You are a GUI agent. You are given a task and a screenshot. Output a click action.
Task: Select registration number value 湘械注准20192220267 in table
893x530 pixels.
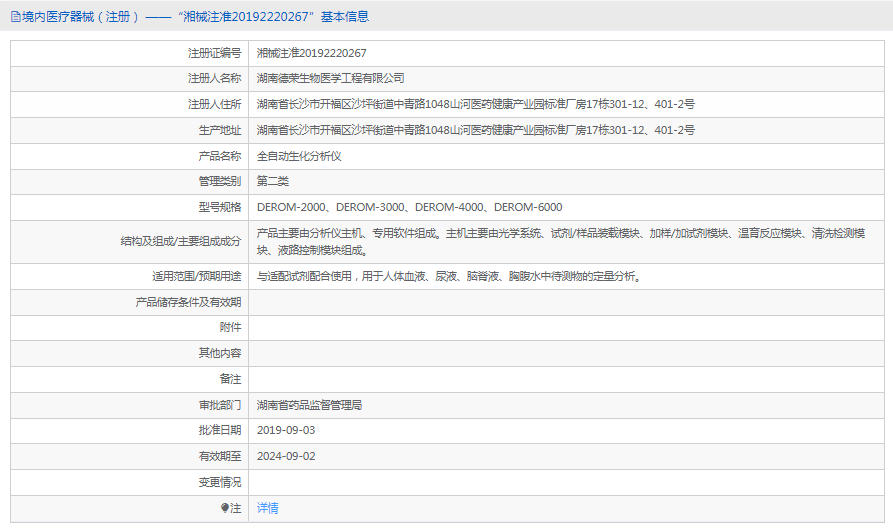point(312,54)
